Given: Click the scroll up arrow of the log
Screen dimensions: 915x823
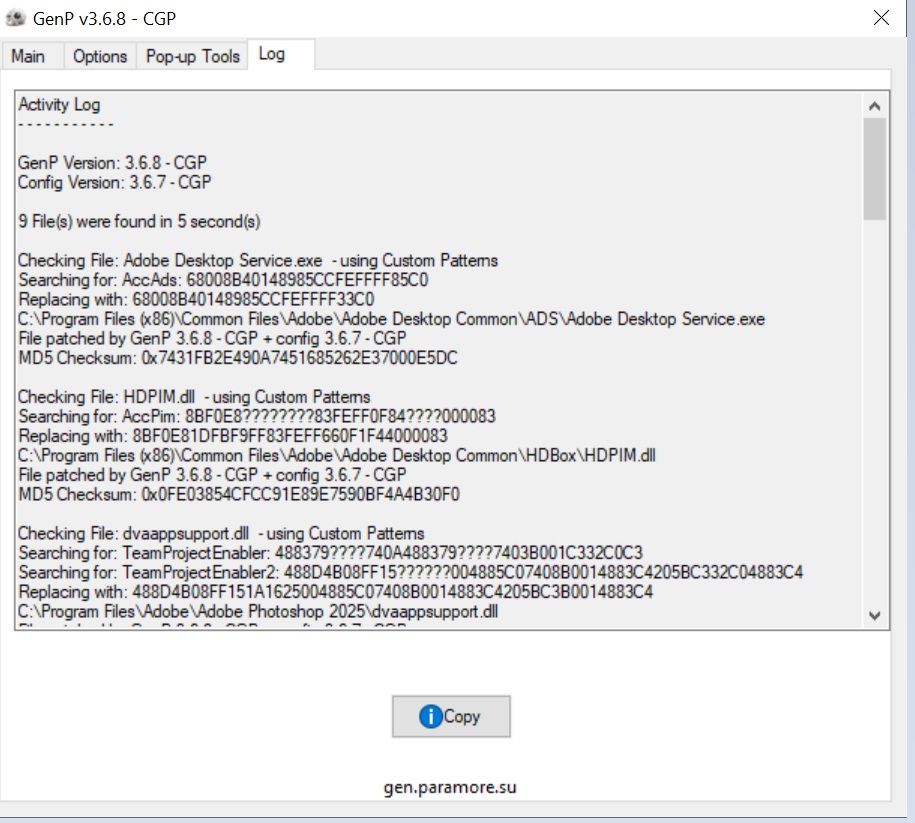Looking at the screenshot, I should point(874,106).
